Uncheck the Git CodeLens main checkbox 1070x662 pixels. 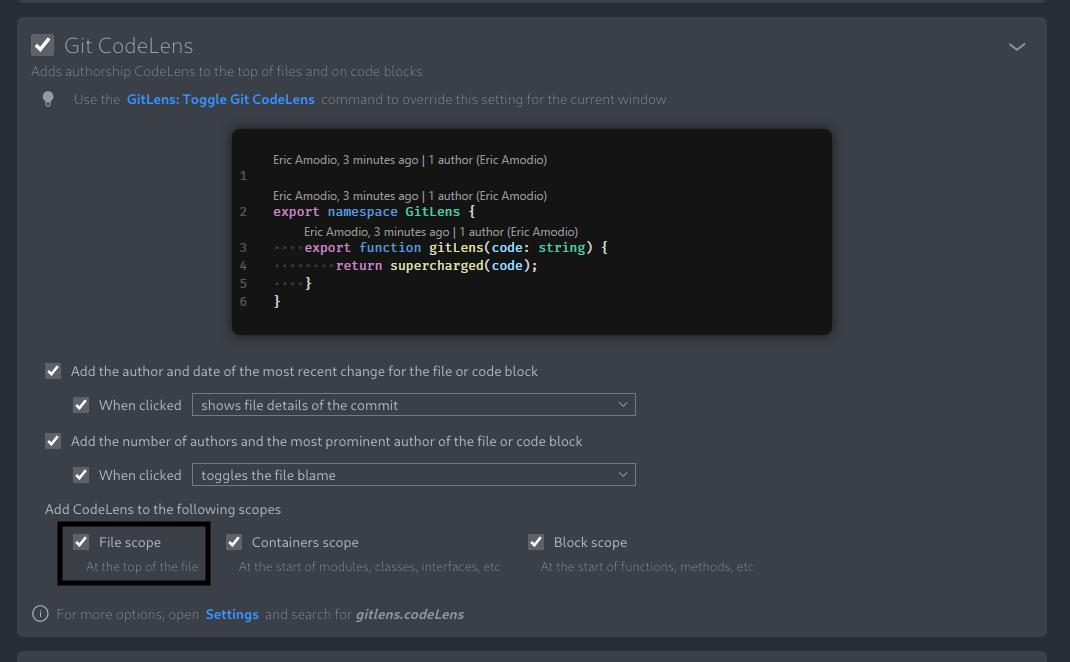pyautogui.click(x=41, y=44)
